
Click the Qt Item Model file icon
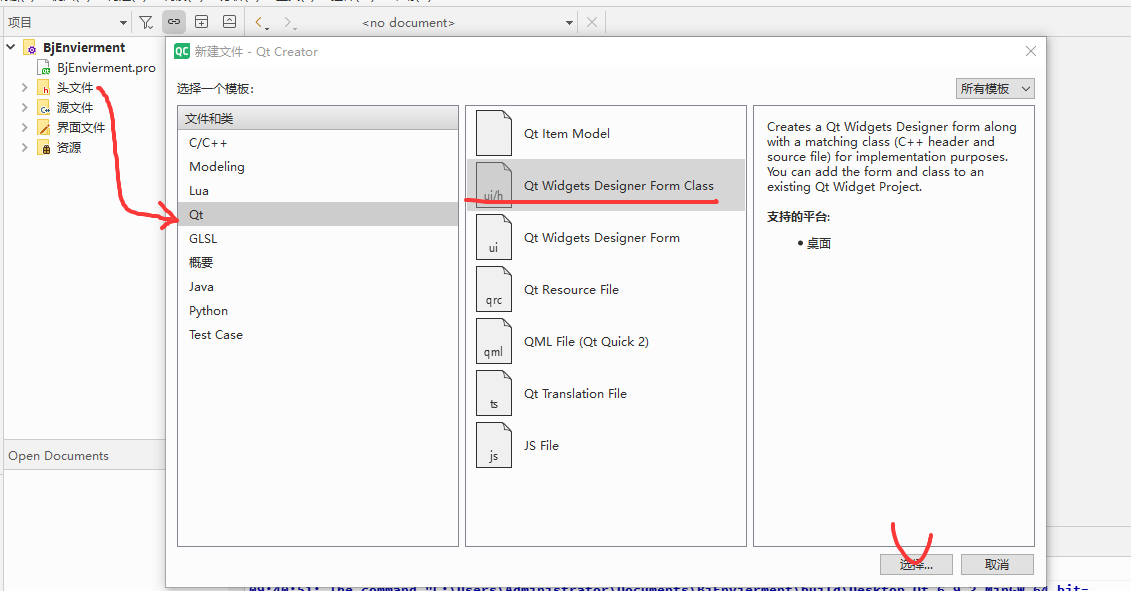click(x=494, y=133)
